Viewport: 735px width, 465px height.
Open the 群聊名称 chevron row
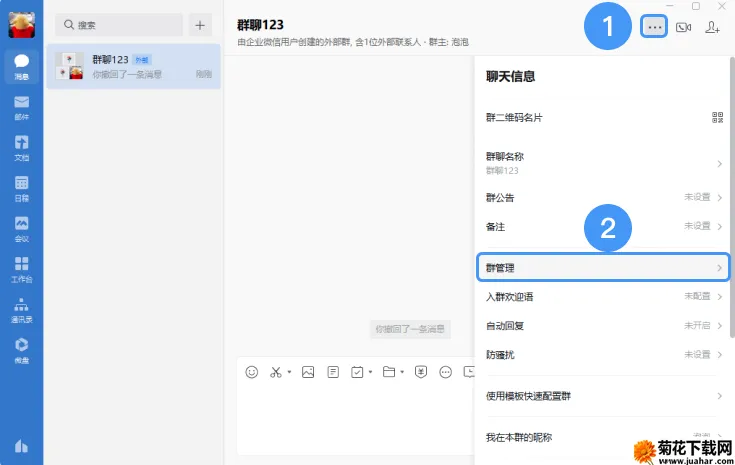(x=604, y=163)
